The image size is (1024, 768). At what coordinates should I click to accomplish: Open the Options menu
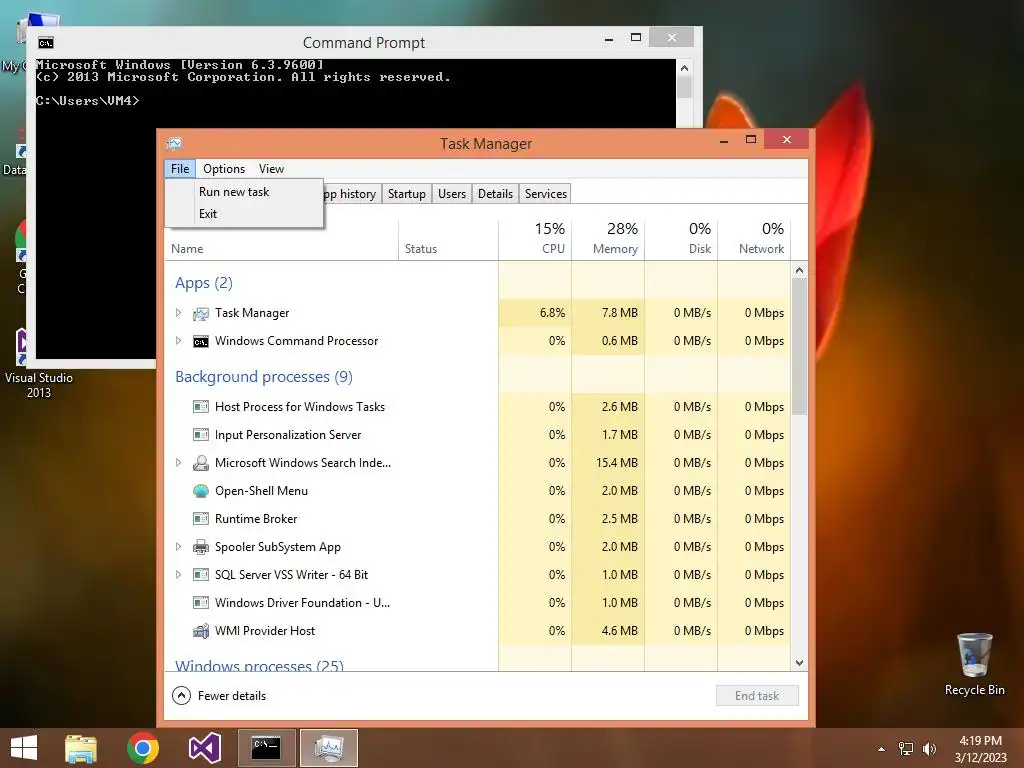point(224,169)
